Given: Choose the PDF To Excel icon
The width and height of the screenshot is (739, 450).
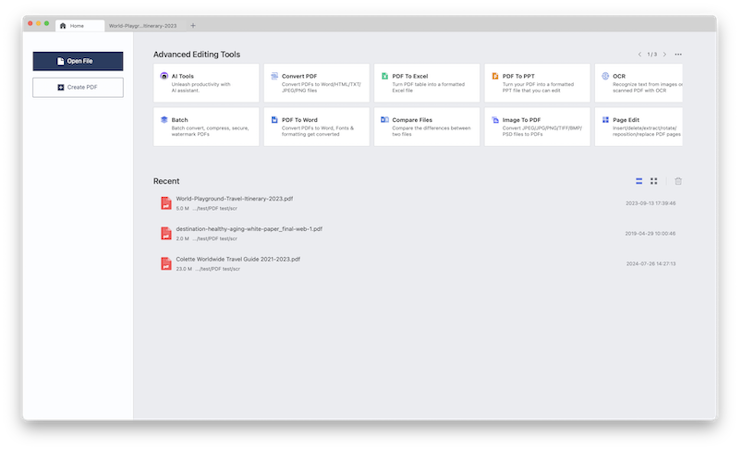Looking at the screenshot, I should pos(385,76).
